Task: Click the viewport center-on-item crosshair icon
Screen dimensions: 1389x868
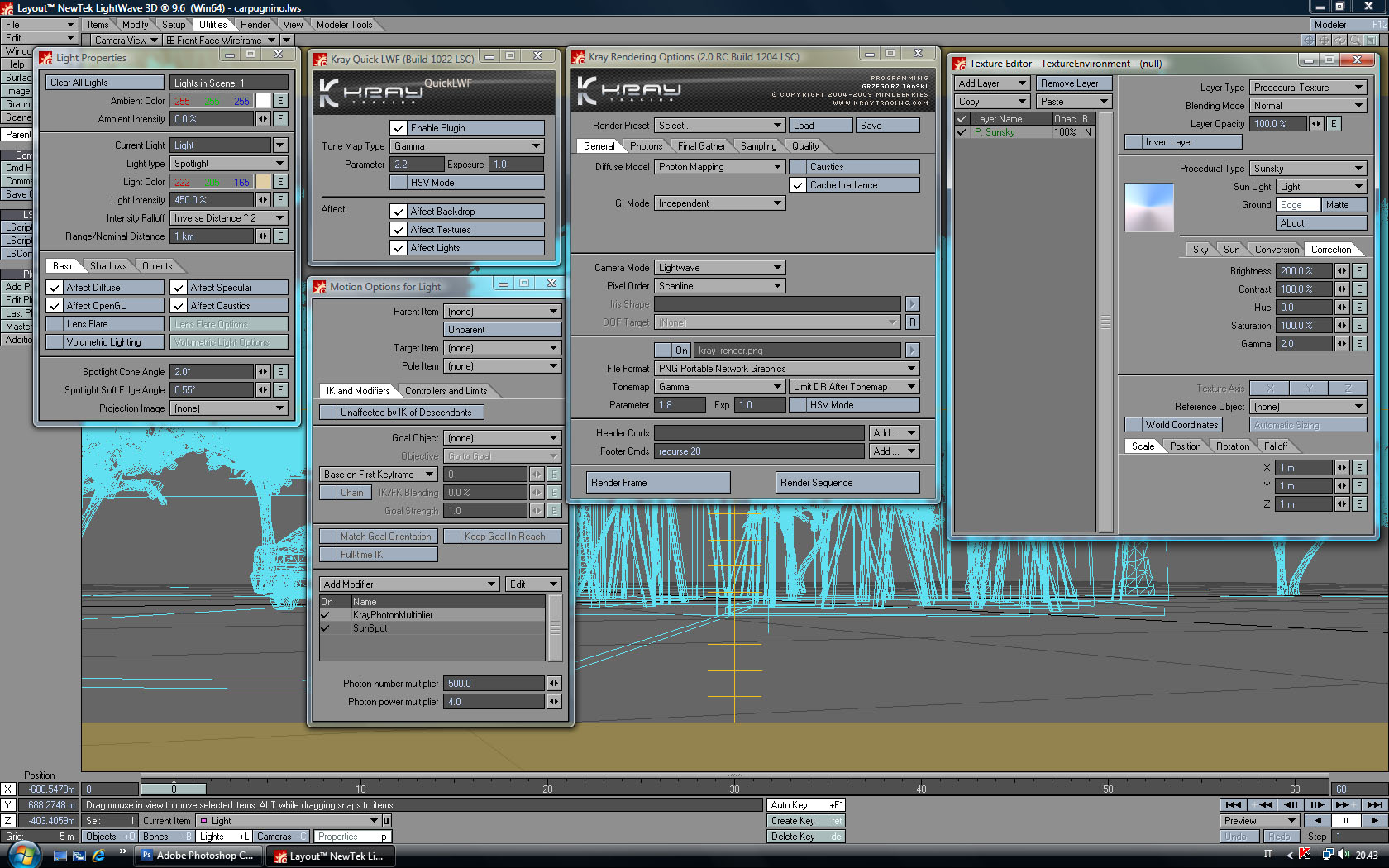Action: [1309, 40]
